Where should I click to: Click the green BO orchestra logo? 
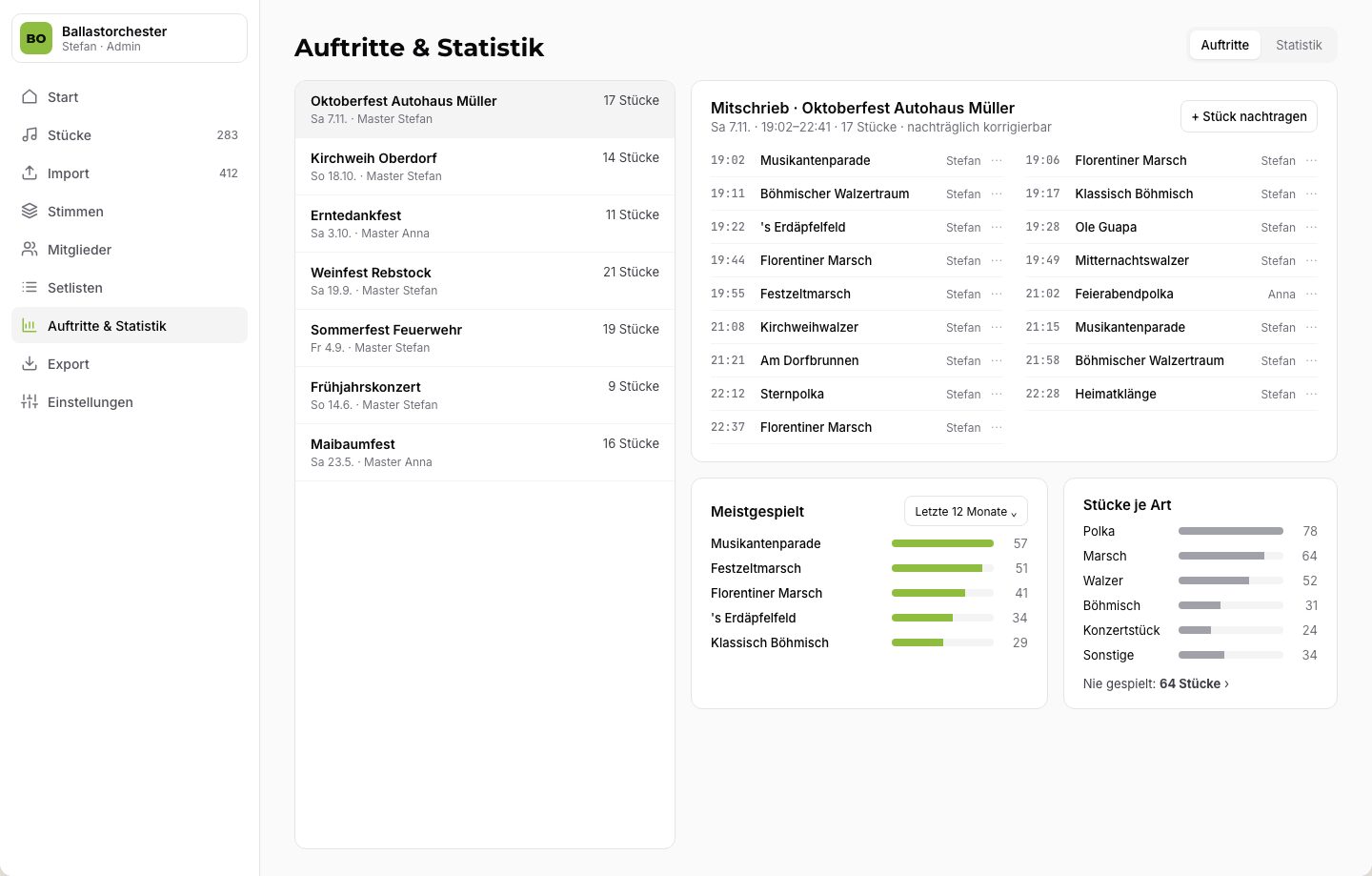tap(36, 38)
